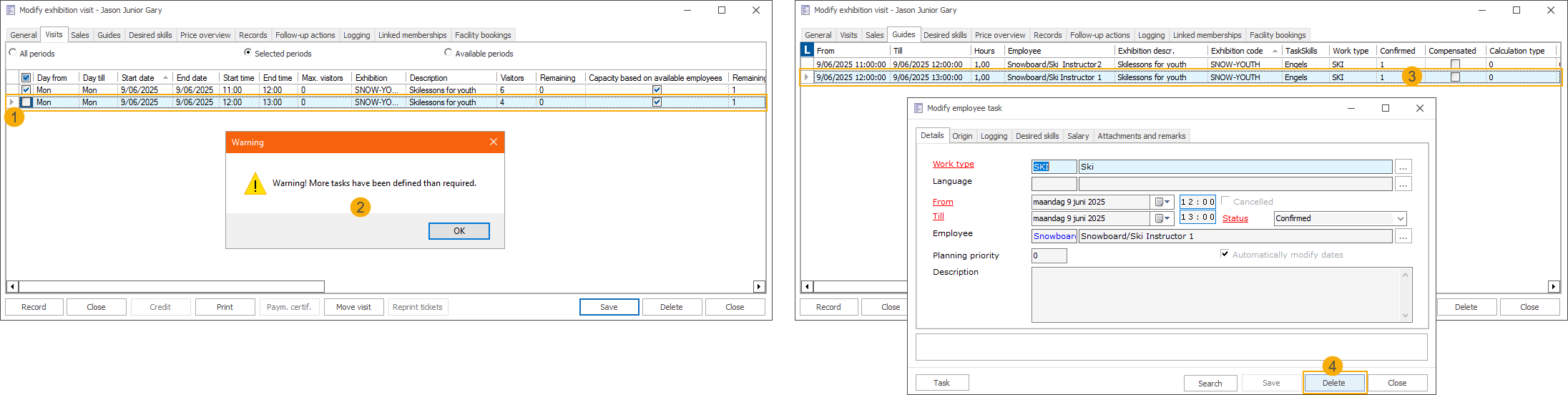This screenshot has height=395, width=1568.
Task: Select the All periods radio button
Action: 13,52
